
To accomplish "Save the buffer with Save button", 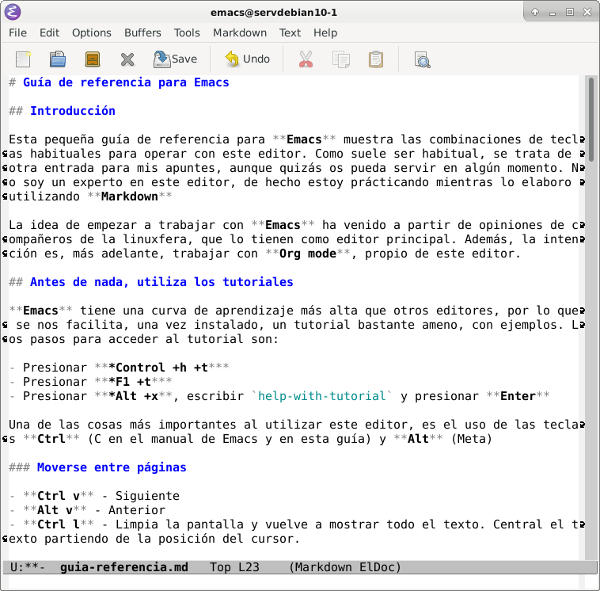I will (175, 59).
